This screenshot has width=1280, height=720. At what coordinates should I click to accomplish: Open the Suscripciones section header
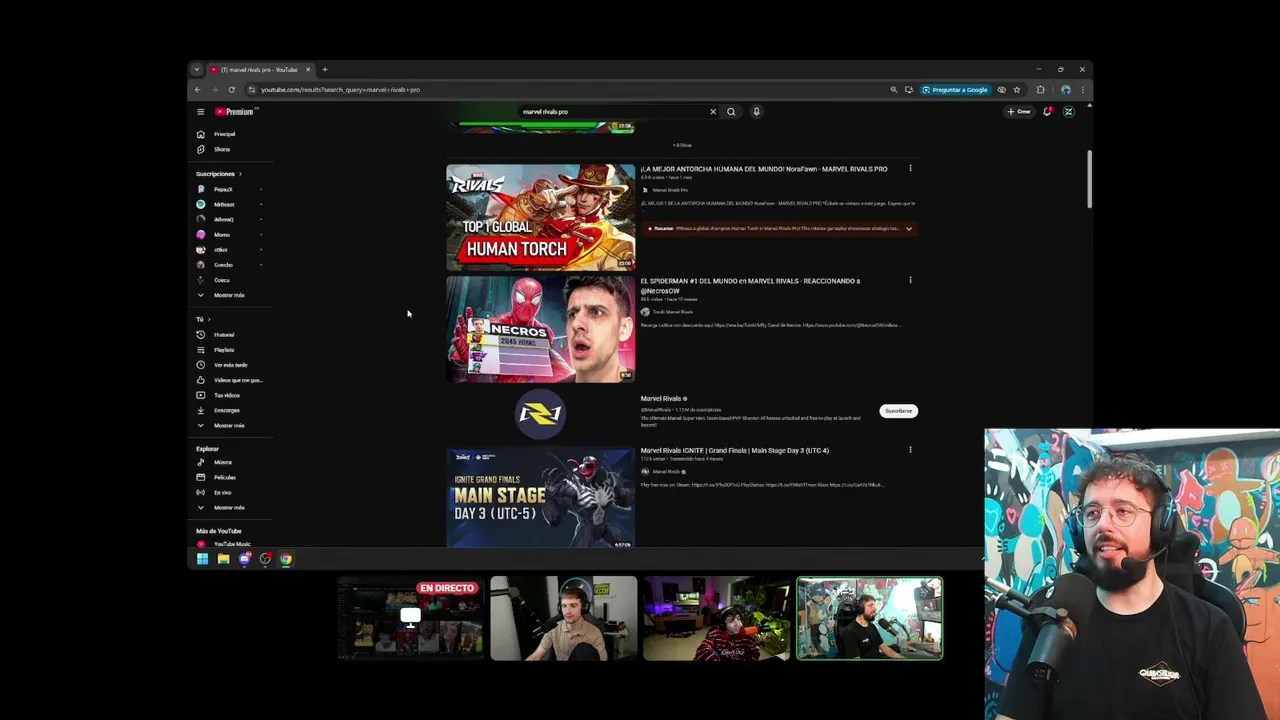(219, 174)
